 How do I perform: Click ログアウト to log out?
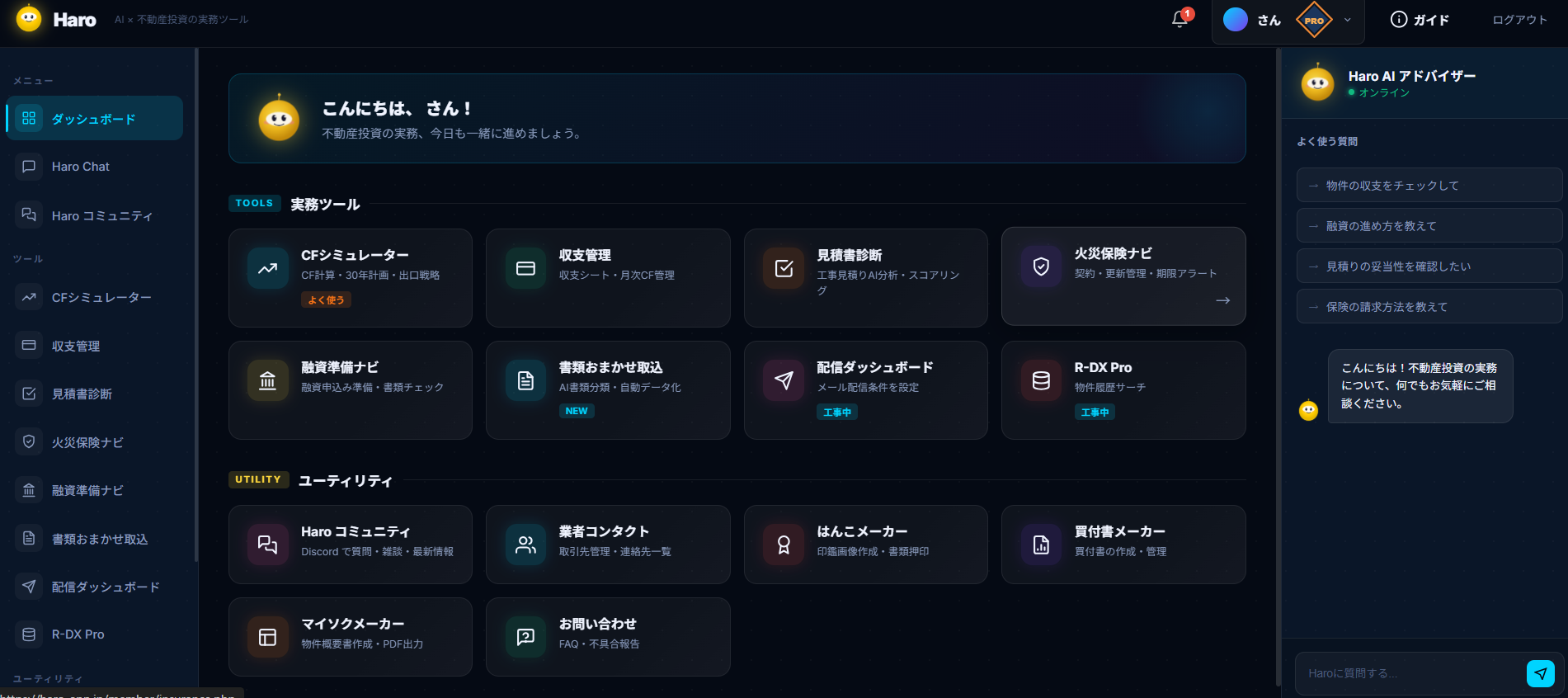tap(1519, 20)
